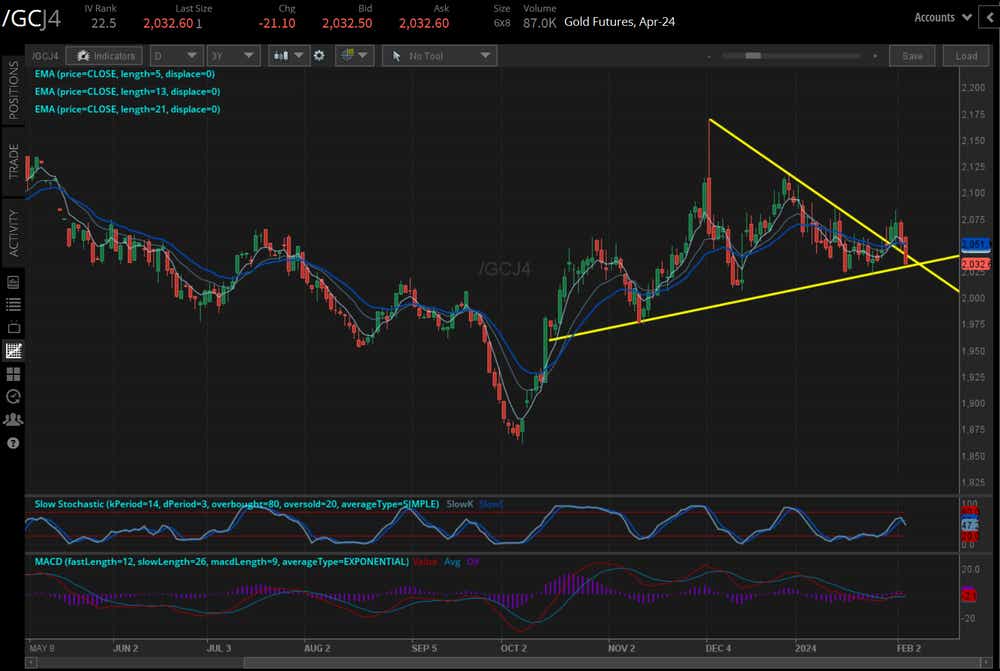The image size is (1000, 671).
Task: Click the Load button
Action: pos(965,56)
